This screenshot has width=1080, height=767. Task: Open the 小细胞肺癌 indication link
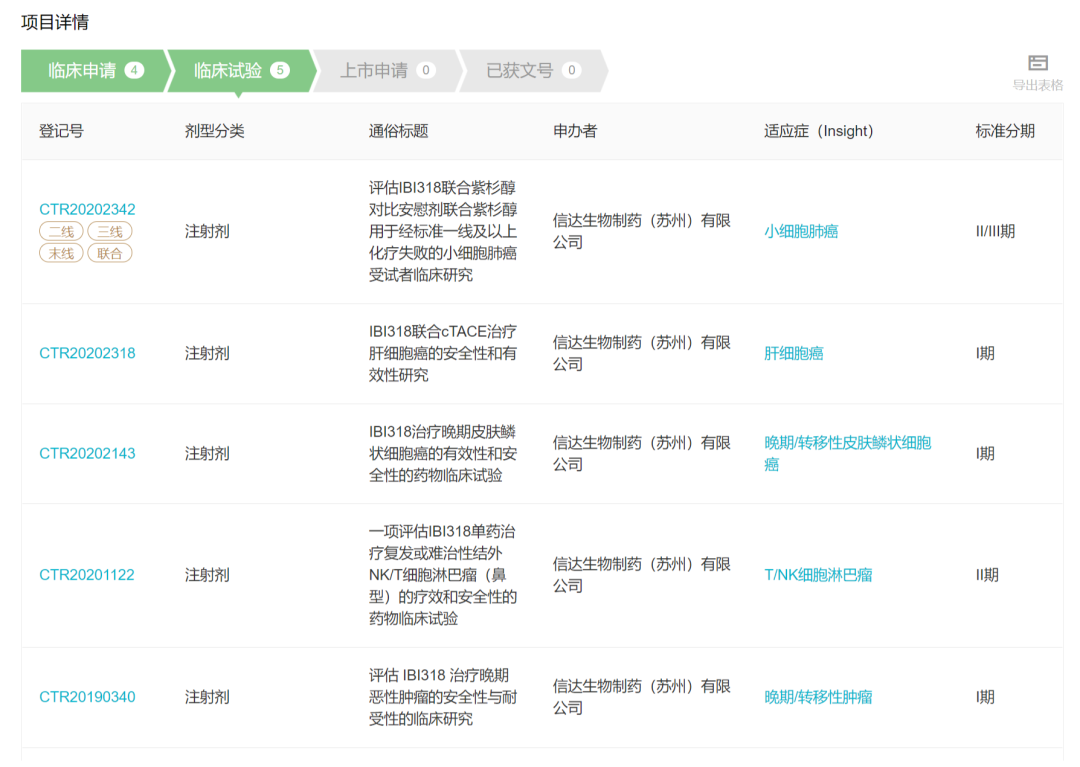click(801, 231)
